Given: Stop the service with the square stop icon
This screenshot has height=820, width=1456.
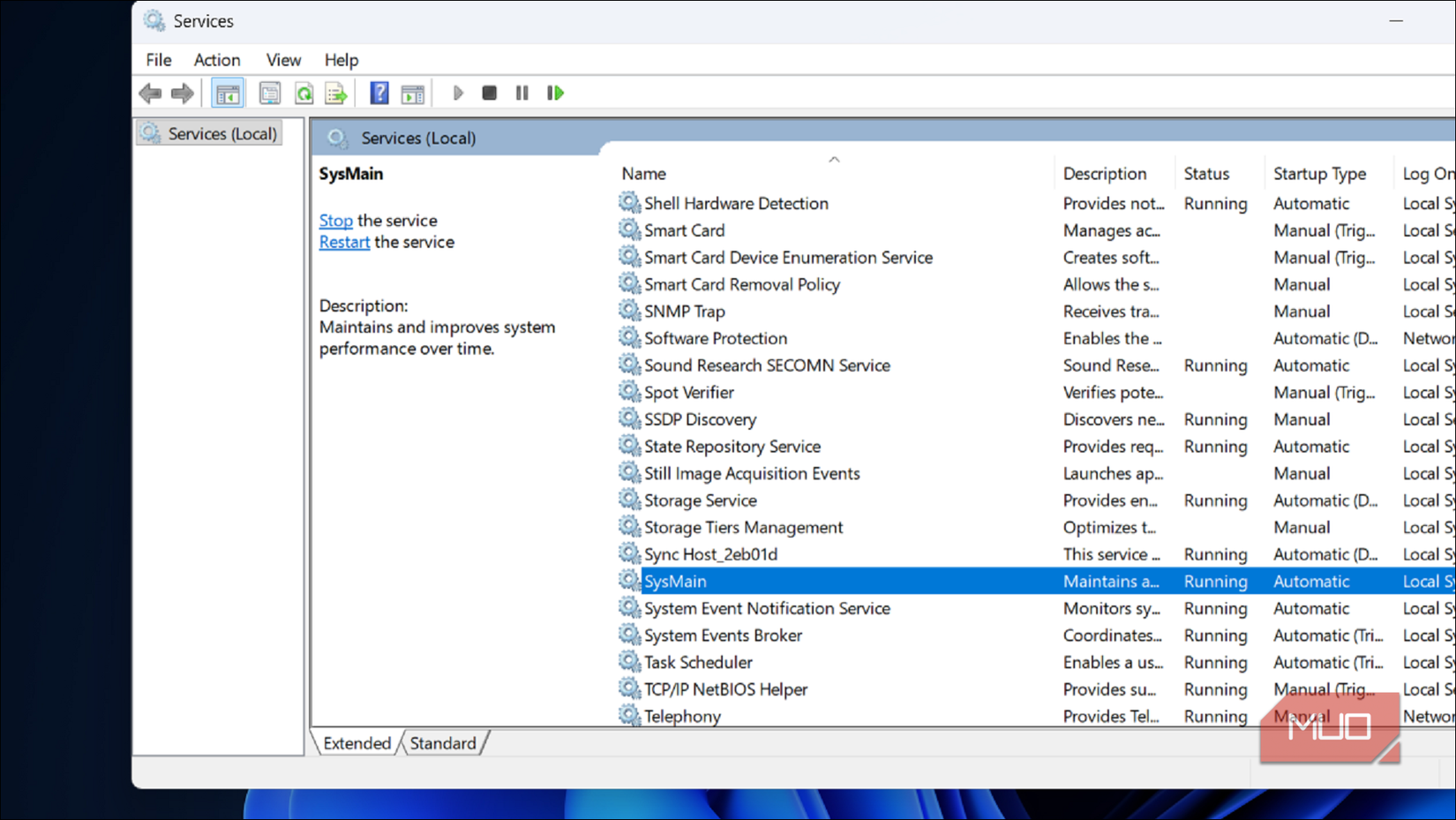Looking at the screenshot, I should 490,93.
